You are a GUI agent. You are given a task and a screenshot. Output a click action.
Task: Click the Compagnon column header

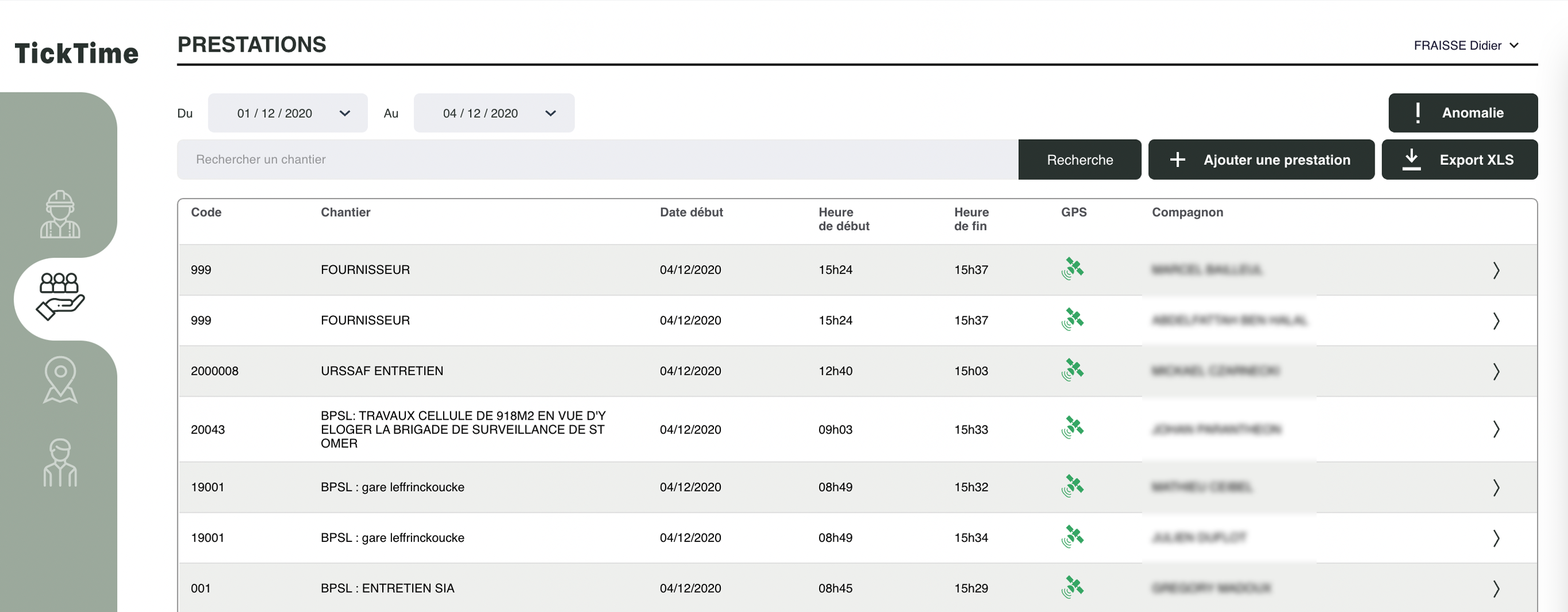[x=1187, y=212]
